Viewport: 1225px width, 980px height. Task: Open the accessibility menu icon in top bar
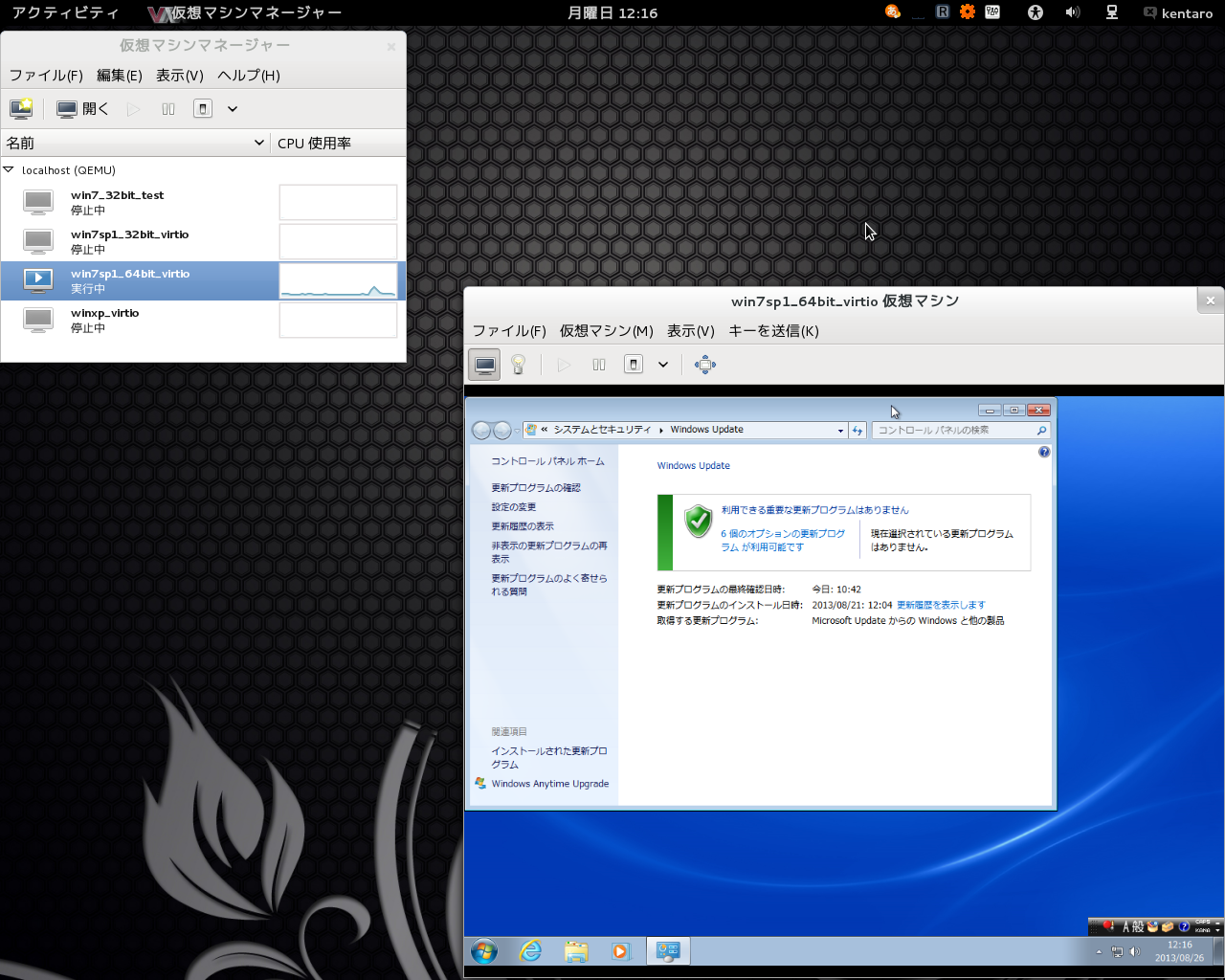1035,12
